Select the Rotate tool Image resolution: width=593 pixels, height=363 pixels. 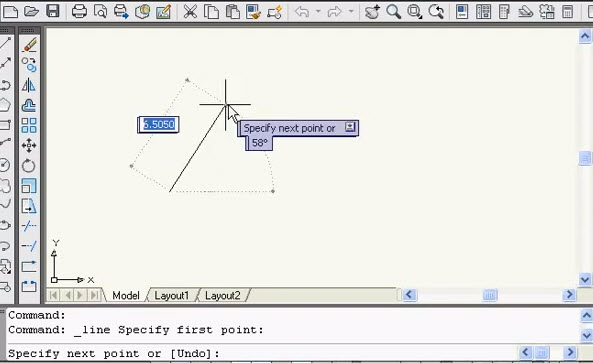[29, 166]
